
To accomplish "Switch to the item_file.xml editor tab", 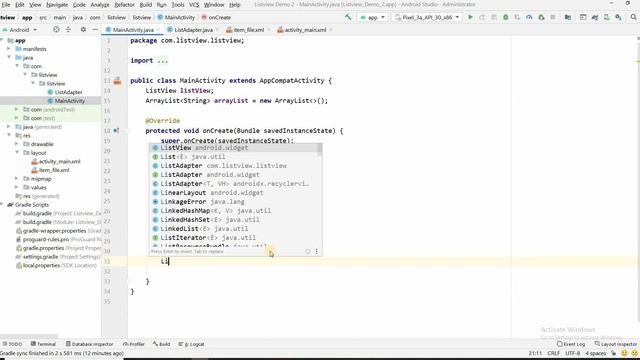I will pyautogui.click(x=248, y=30).
